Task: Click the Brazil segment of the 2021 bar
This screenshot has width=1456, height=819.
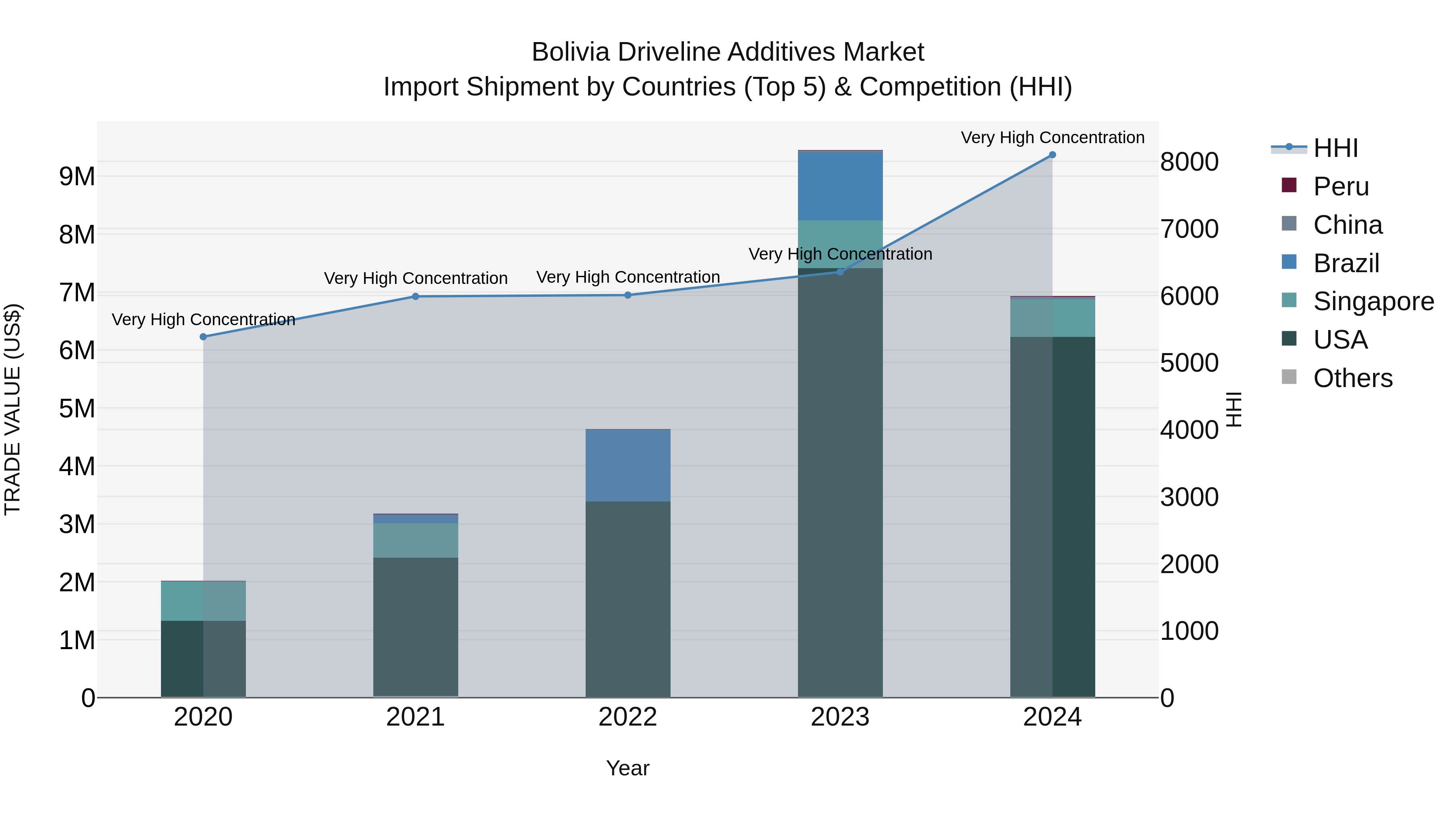Action: (x=415, y=519)
